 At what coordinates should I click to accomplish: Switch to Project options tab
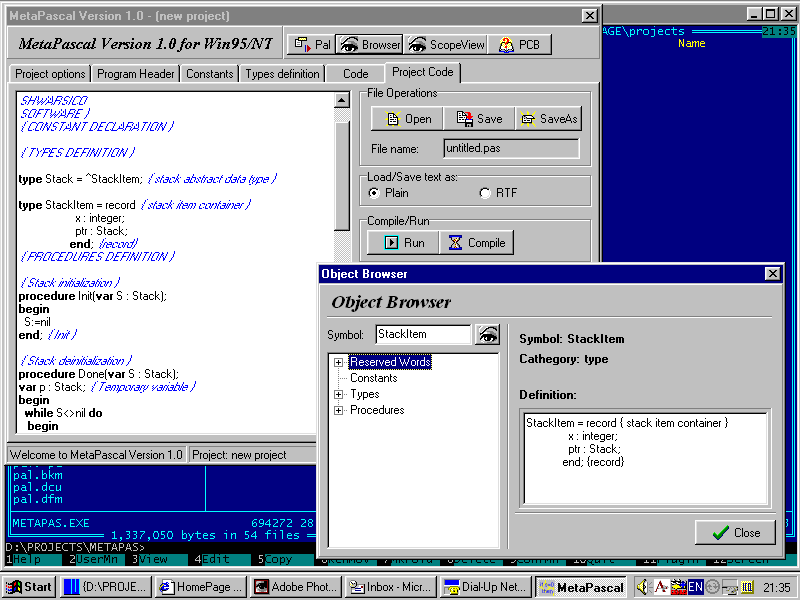[50, 74]
